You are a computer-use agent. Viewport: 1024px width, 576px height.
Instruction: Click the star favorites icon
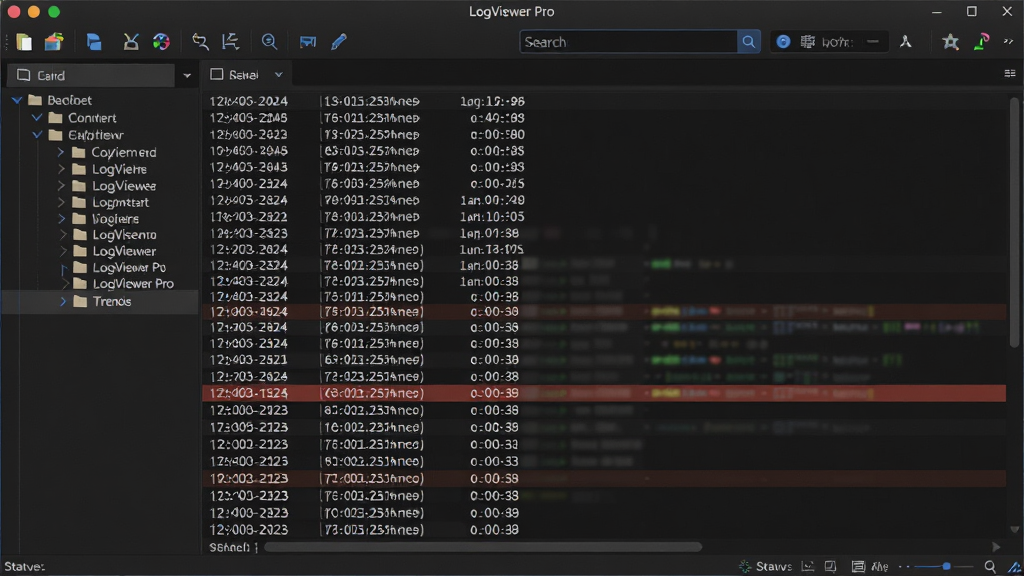tap(950, 42)
